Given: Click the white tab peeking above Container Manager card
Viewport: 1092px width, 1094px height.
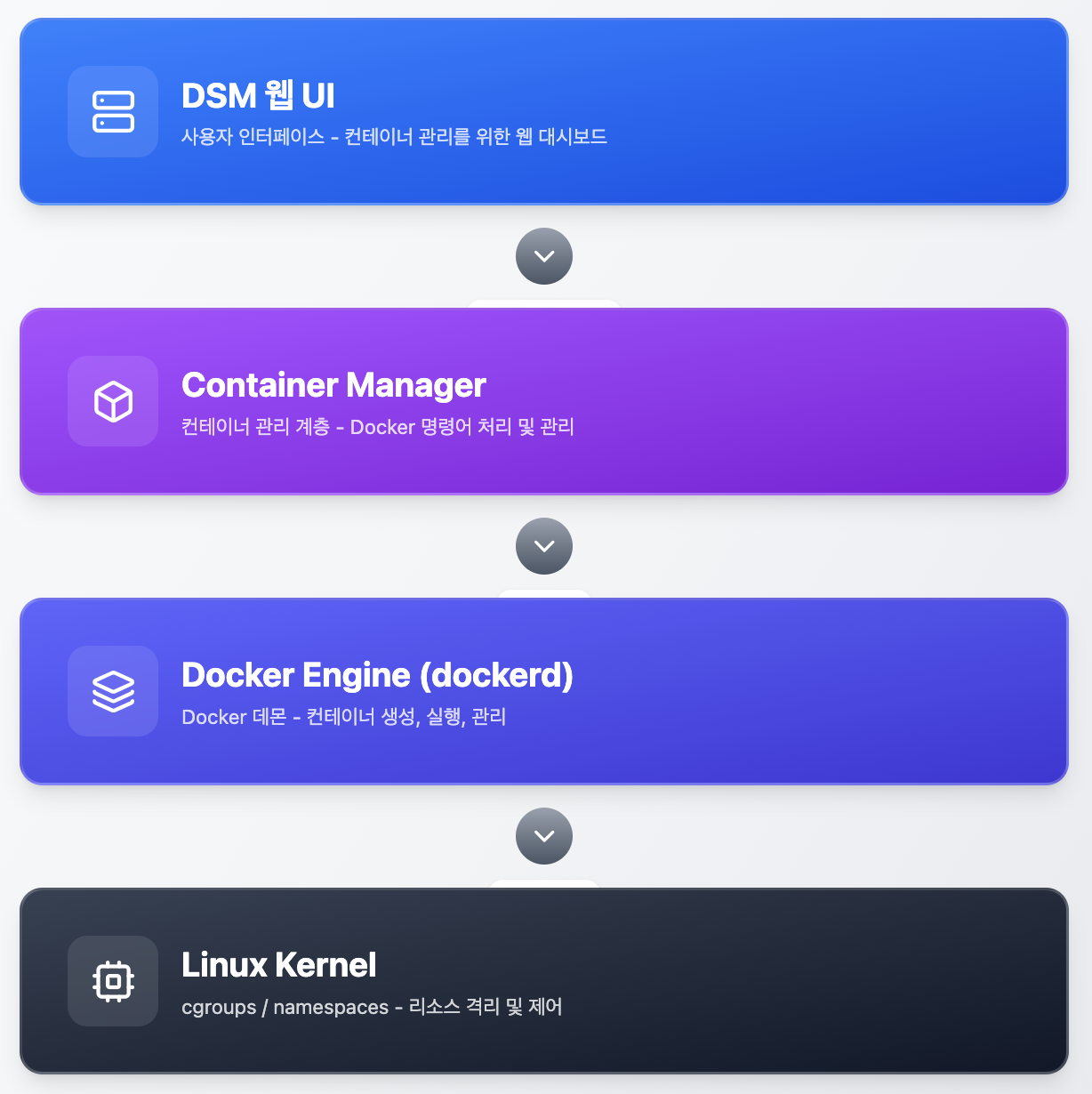Looking at the screenshot, I should pyautogui.click(x=544, y=304).
